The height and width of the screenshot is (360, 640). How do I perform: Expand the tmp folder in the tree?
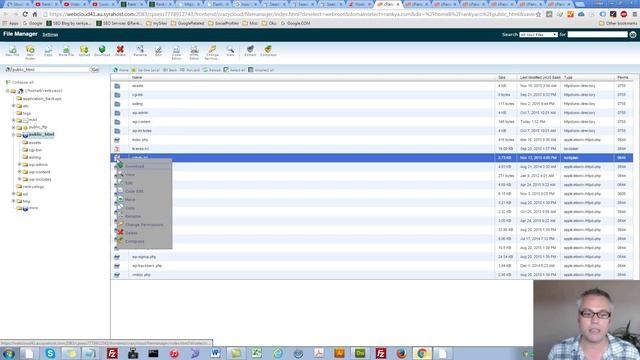pos(13,202)
